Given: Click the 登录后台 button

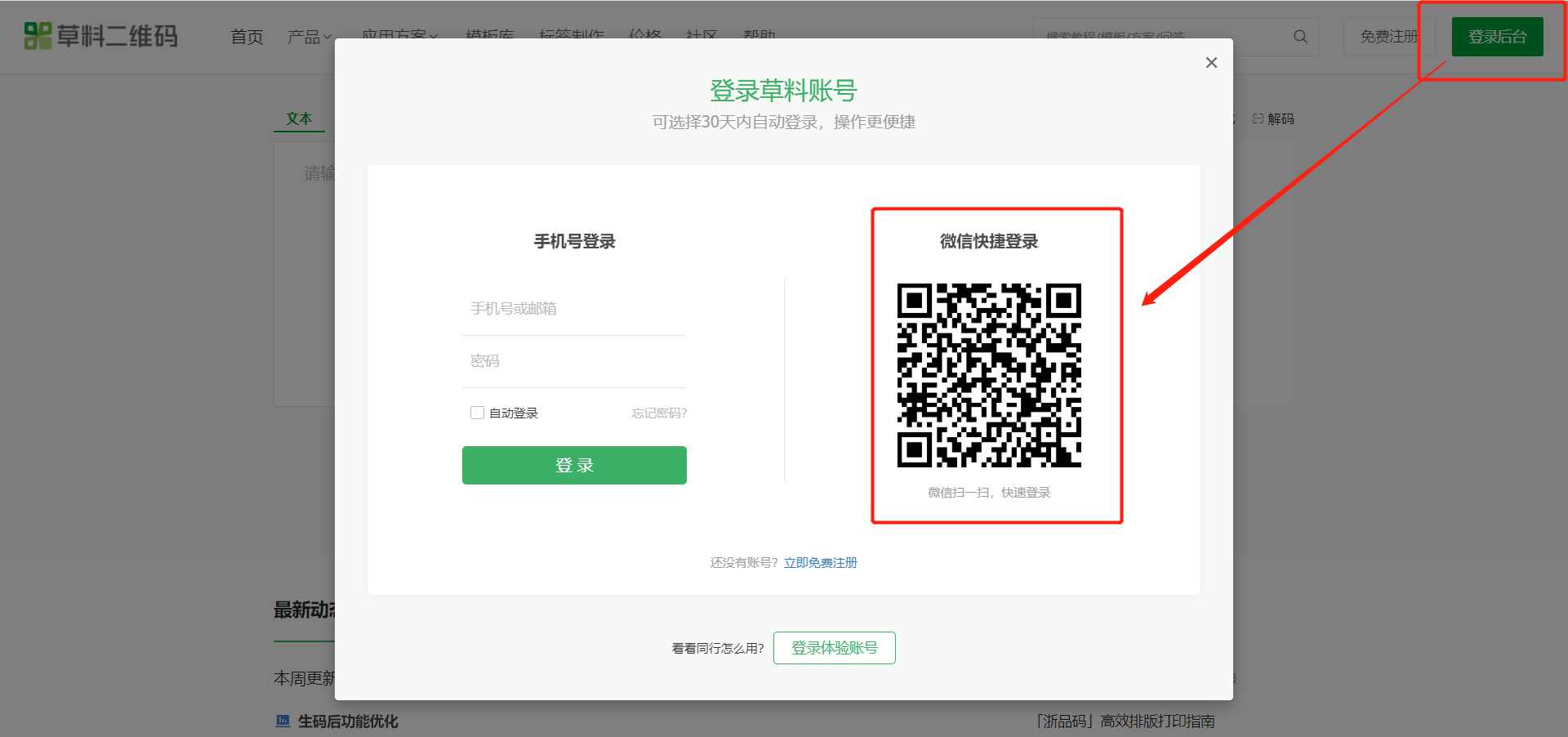Looking at the screenshot, I should pos(1497,37).
